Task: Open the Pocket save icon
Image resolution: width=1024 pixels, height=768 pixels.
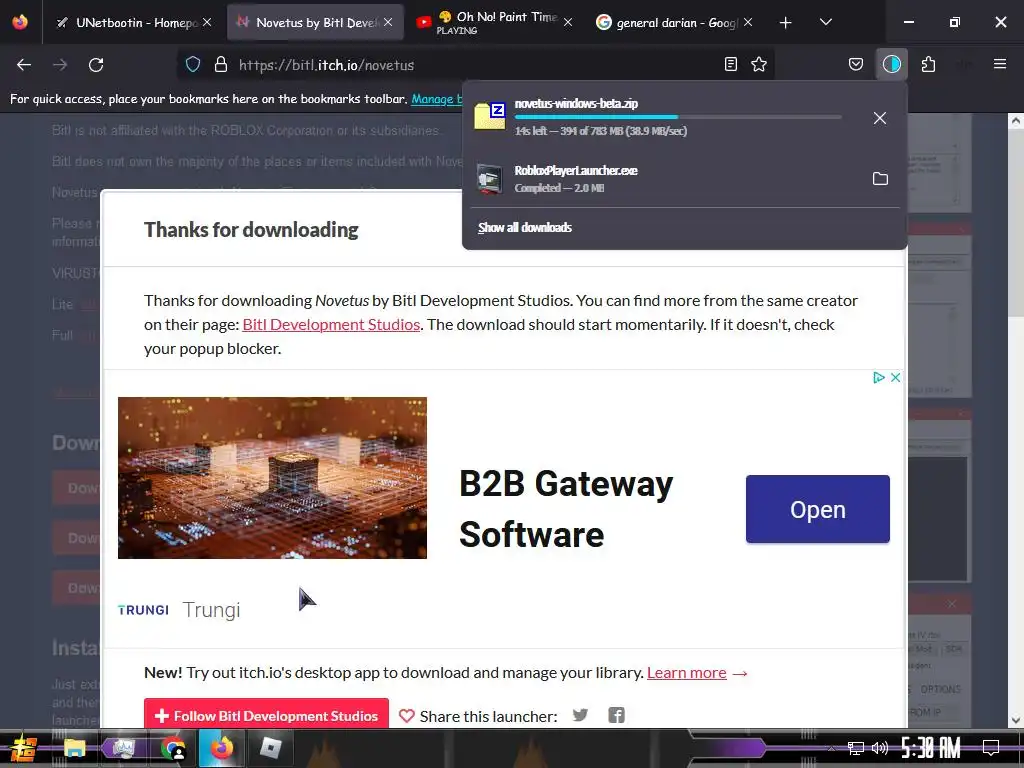Action: tap(856, 64)
